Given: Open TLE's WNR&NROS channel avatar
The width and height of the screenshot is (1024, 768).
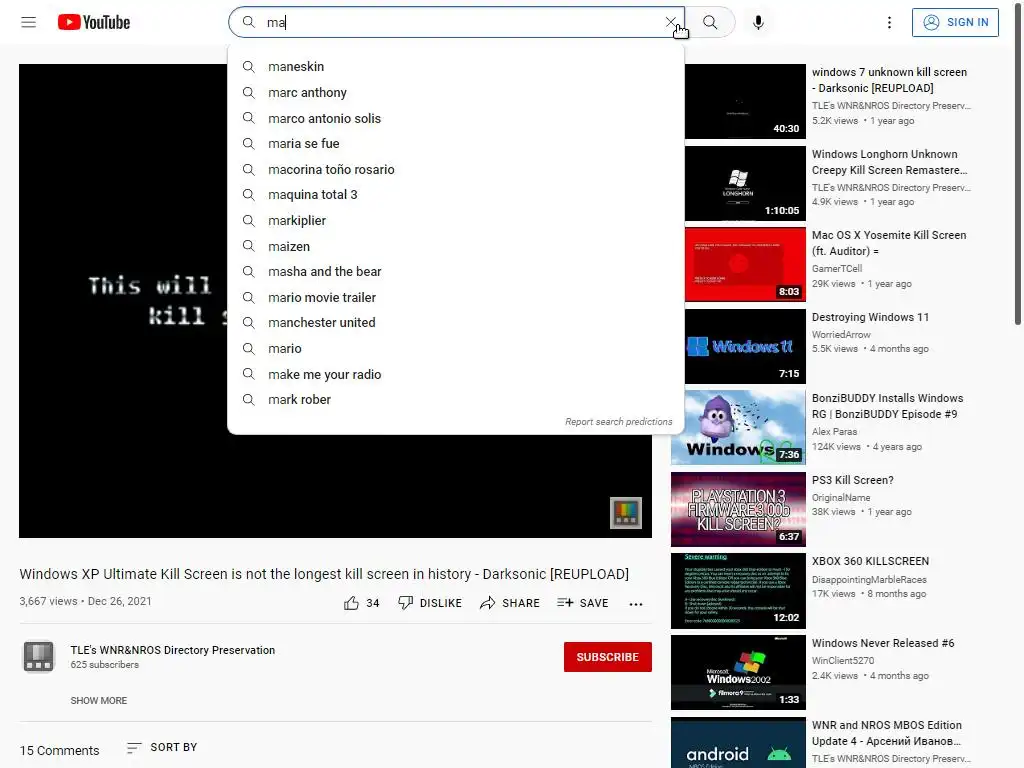Looking at the screenshot, I should point(39,656).
